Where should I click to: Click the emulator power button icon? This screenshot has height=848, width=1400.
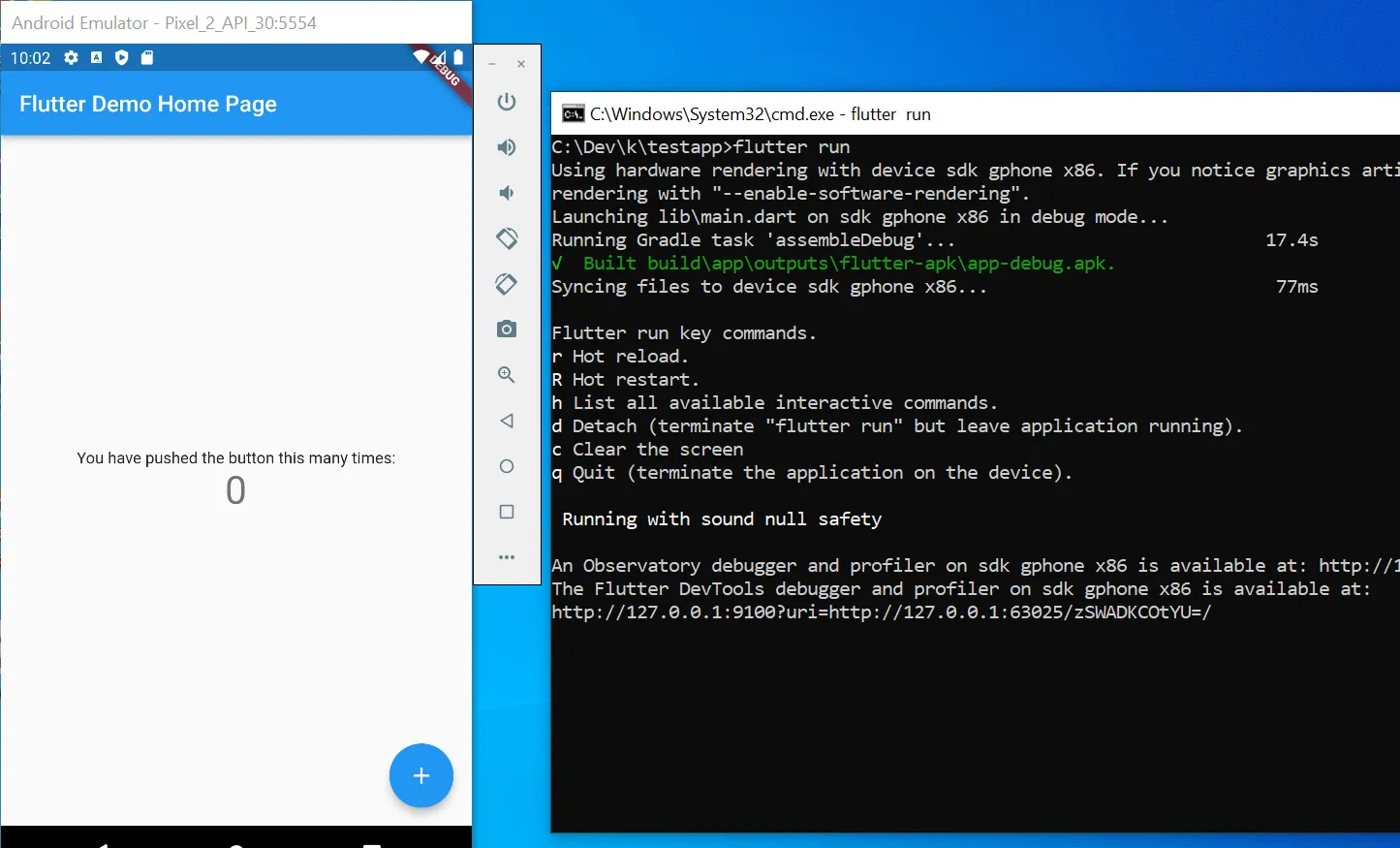coord(507,102)
